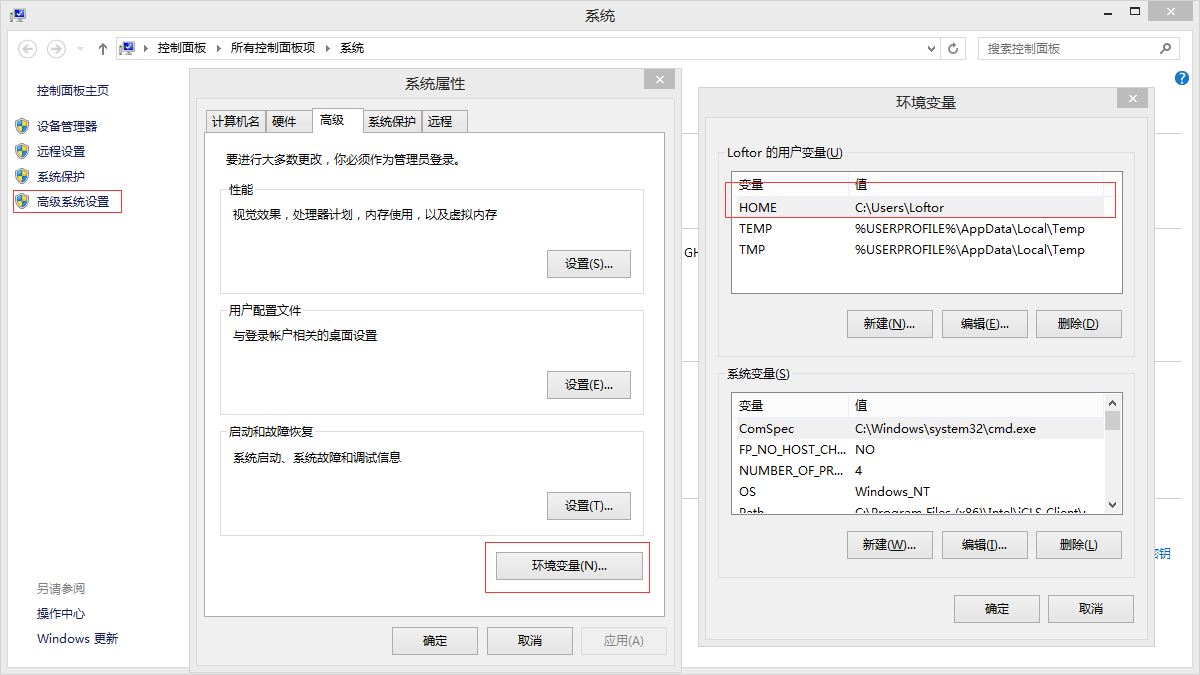Click the shield icon beside 系统保护
This screenshot has height=675, width=1200.
click(x=22, y=177)
